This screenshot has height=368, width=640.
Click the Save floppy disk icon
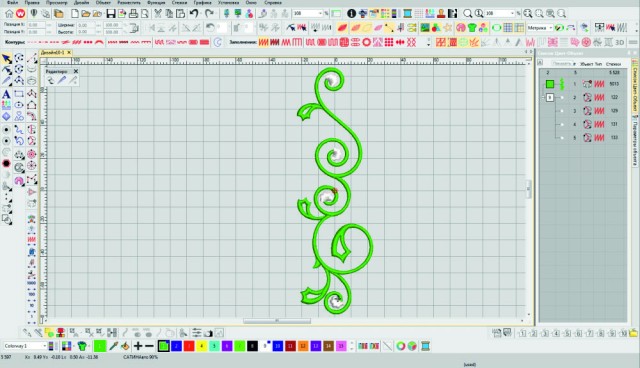point(111,13)
